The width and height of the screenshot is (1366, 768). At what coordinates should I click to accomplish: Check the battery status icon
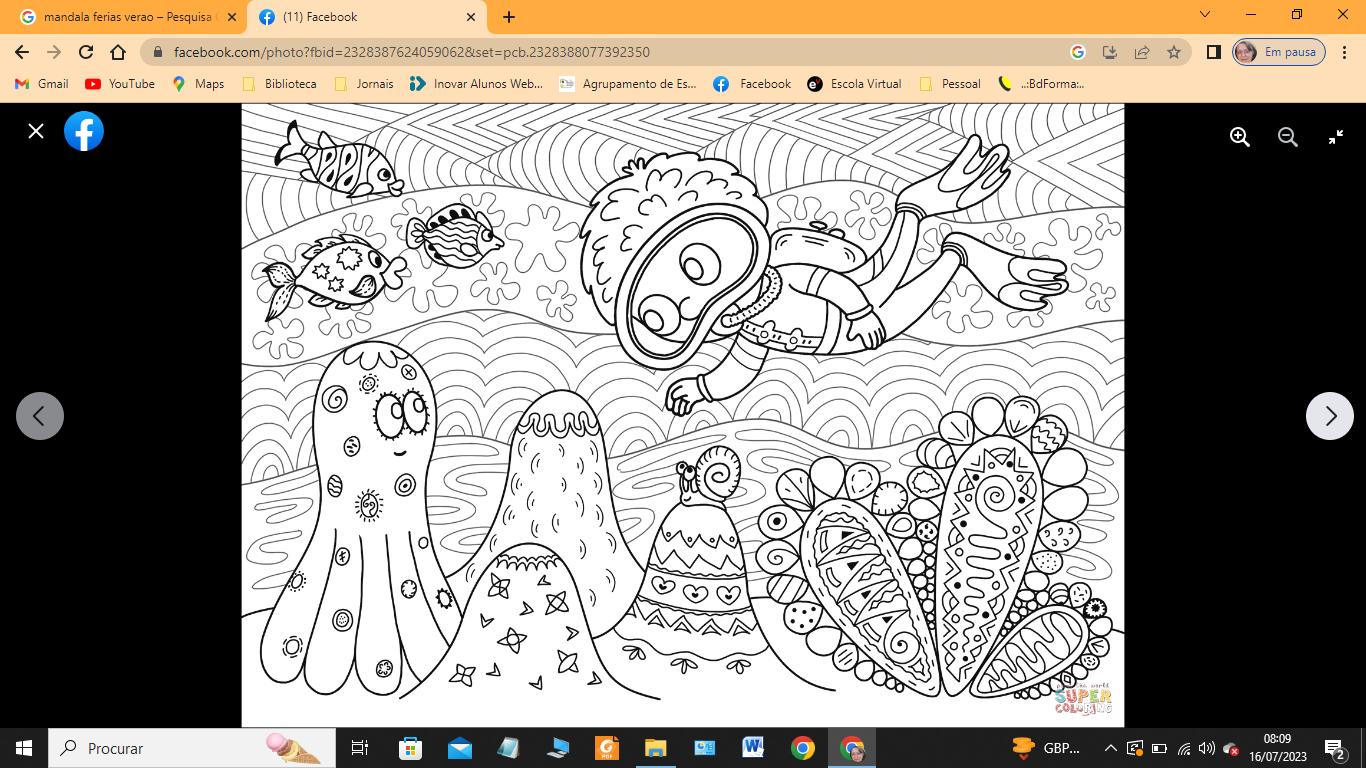click(1159, 748)
